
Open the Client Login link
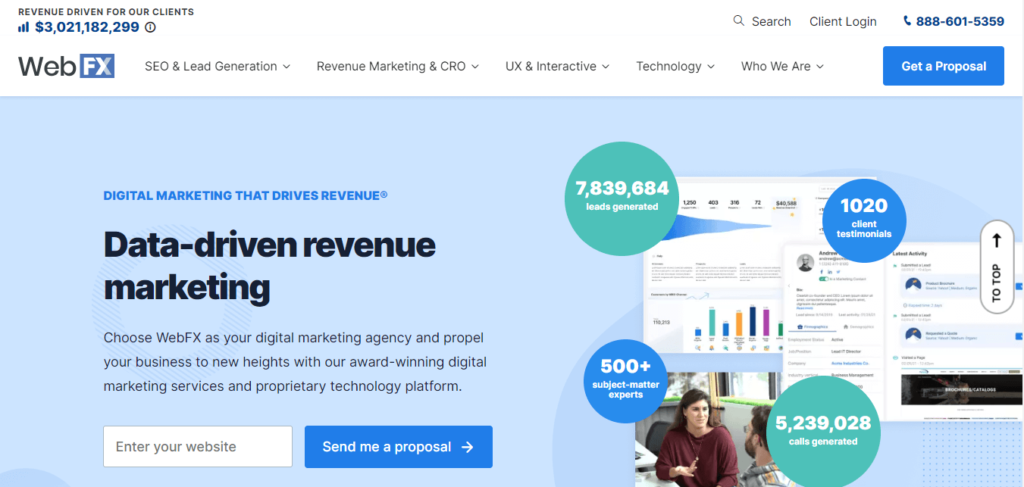tap(843, 22)
